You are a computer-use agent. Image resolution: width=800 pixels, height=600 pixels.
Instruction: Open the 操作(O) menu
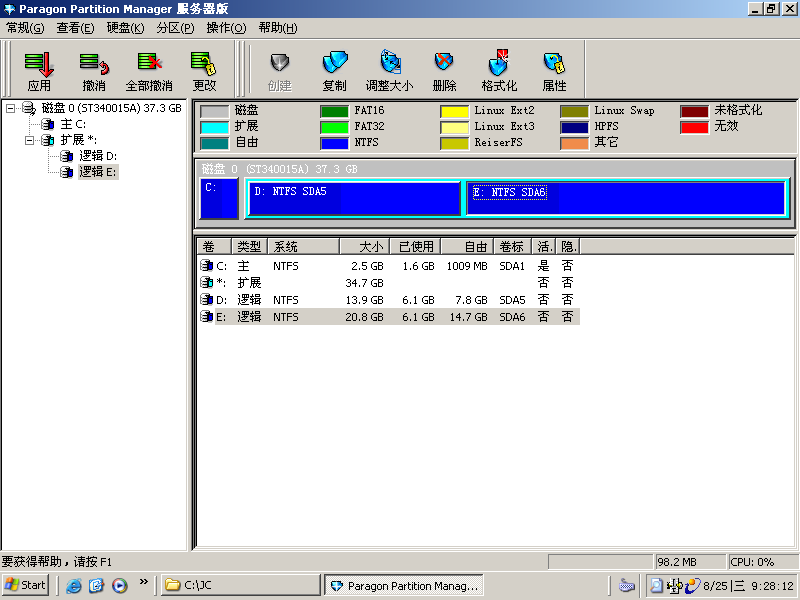click(x=227, y=28)
